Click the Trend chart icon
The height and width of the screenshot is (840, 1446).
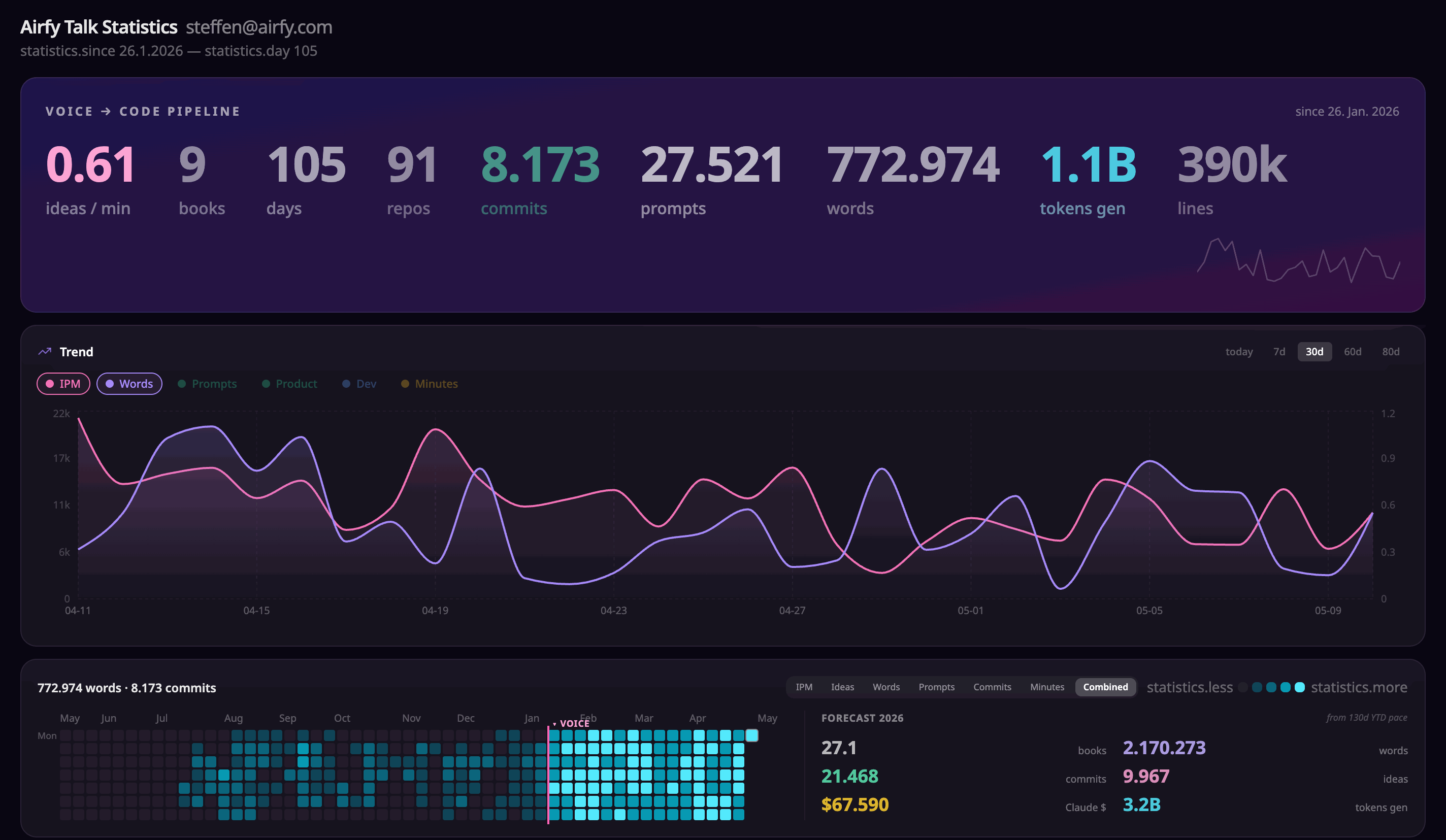point(45,351)
